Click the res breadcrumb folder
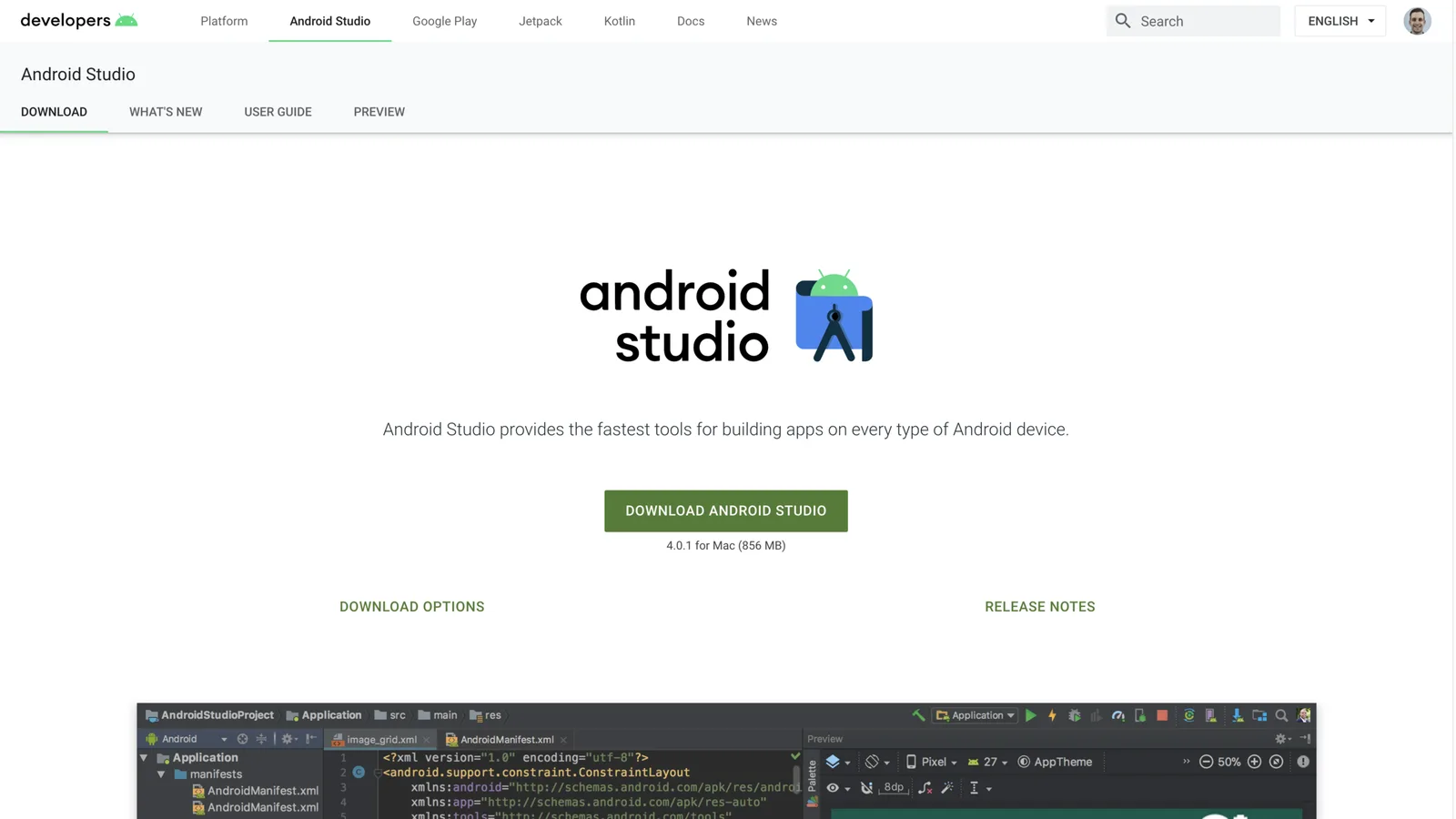 pos(485,715)
